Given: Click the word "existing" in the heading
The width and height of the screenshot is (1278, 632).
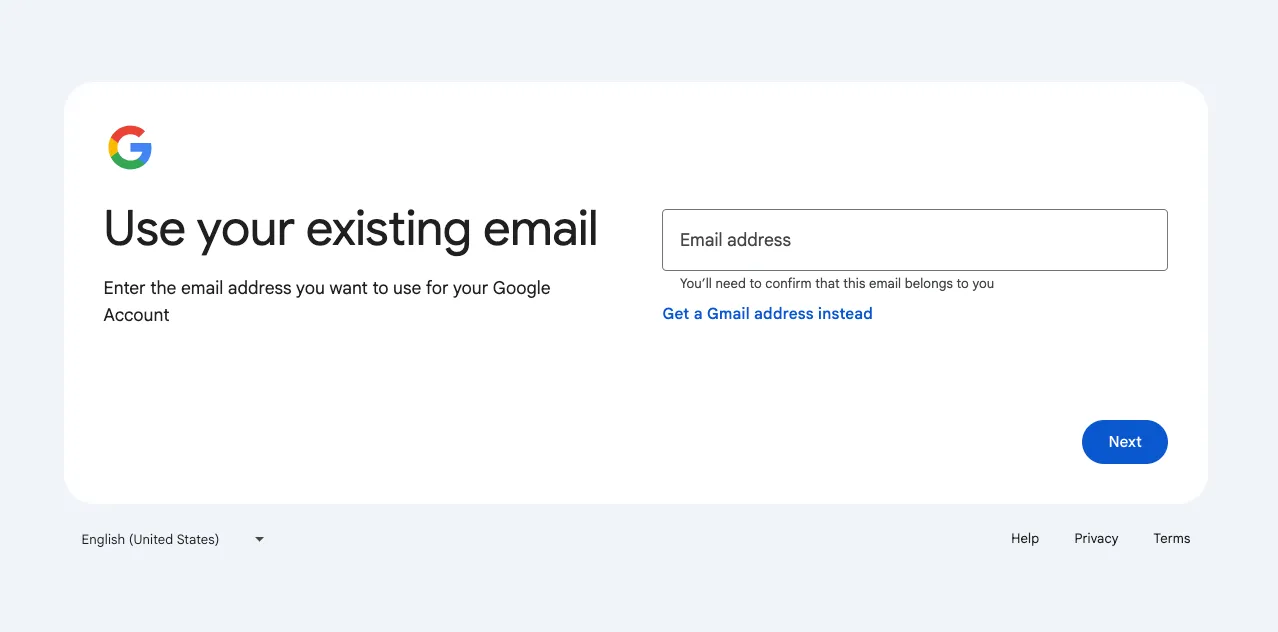Looking at the screenshot, I should 388,230.
